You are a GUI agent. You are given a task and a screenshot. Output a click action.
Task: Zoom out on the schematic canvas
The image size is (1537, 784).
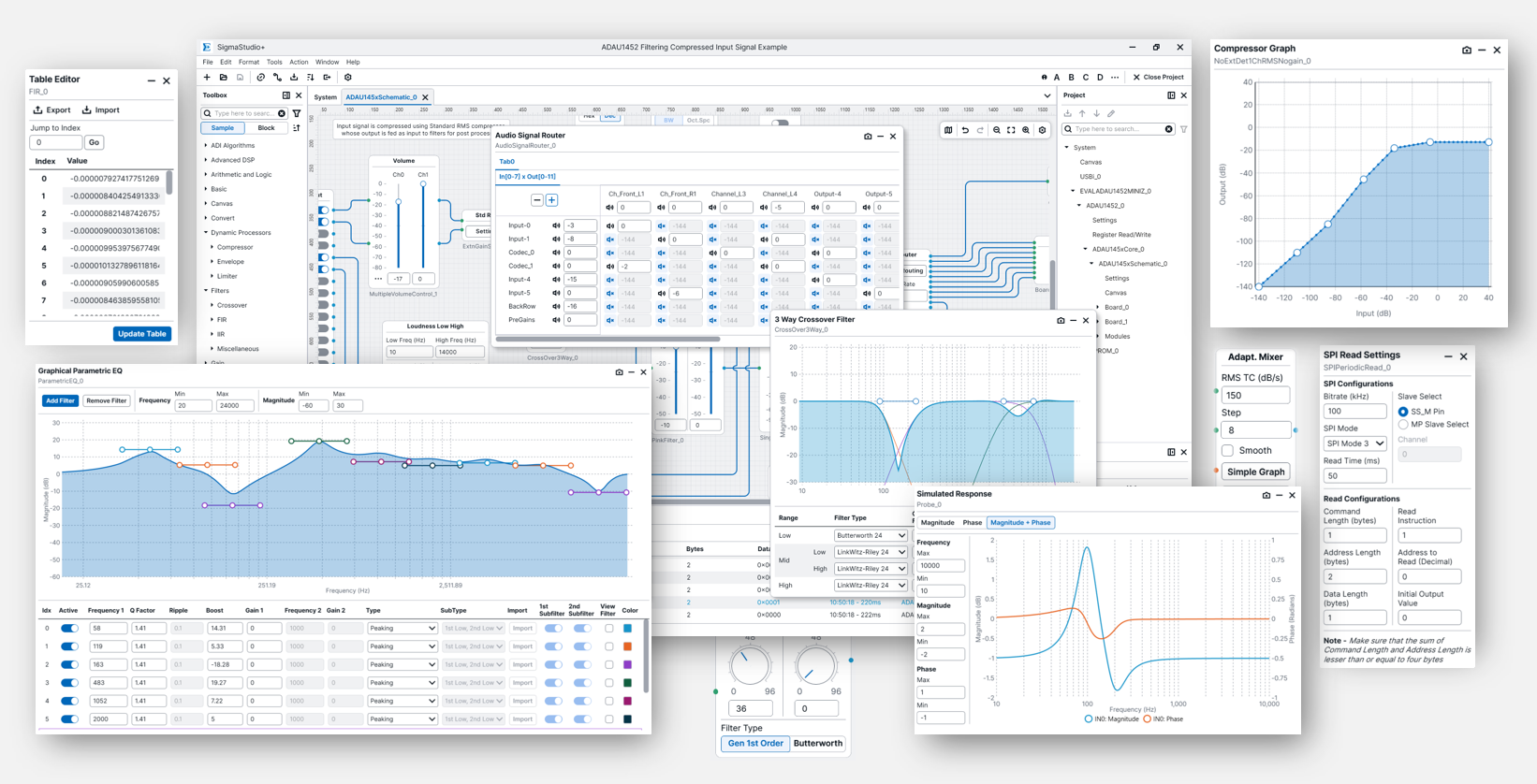997,131
